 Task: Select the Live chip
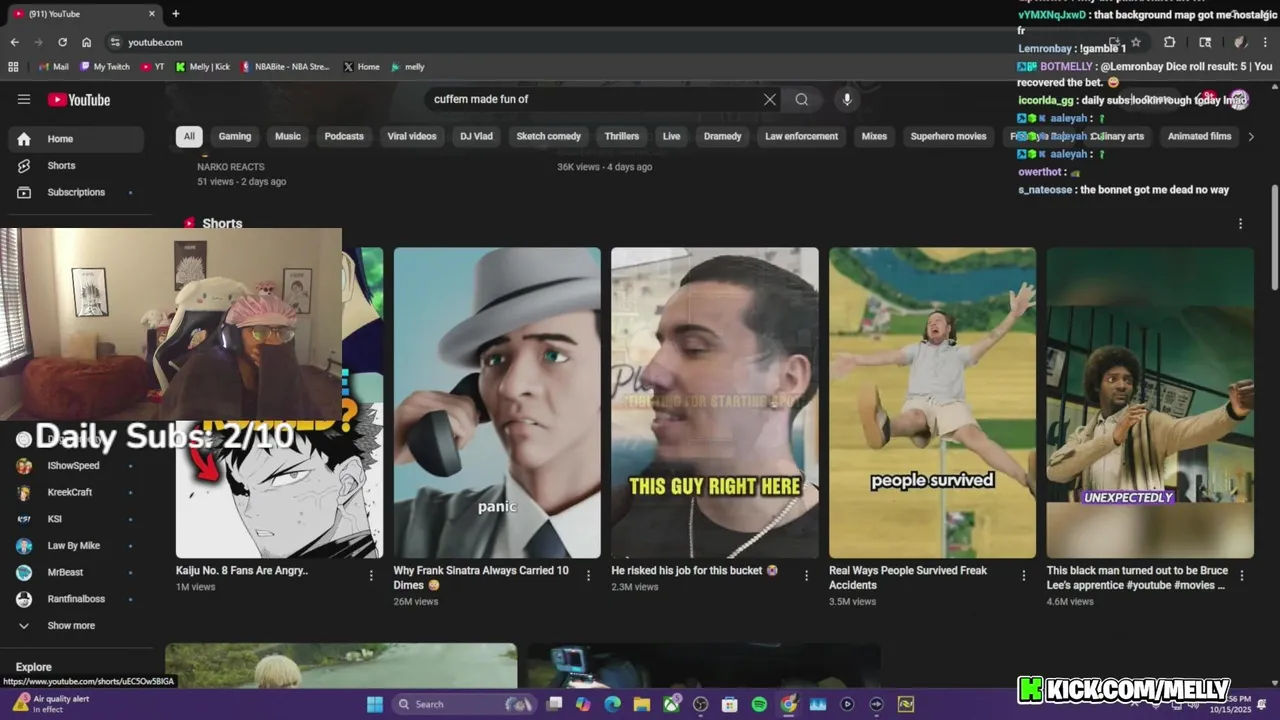pyautogui.click(x=671, y=136)
